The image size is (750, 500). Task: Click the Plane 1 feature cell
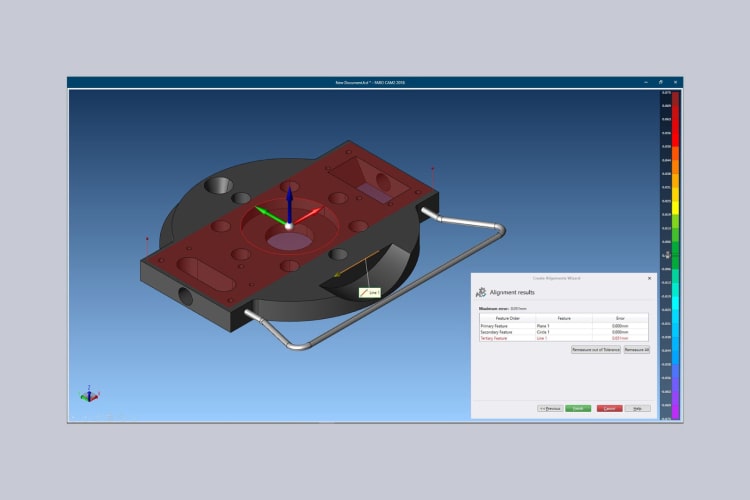[x=564, y=326]
